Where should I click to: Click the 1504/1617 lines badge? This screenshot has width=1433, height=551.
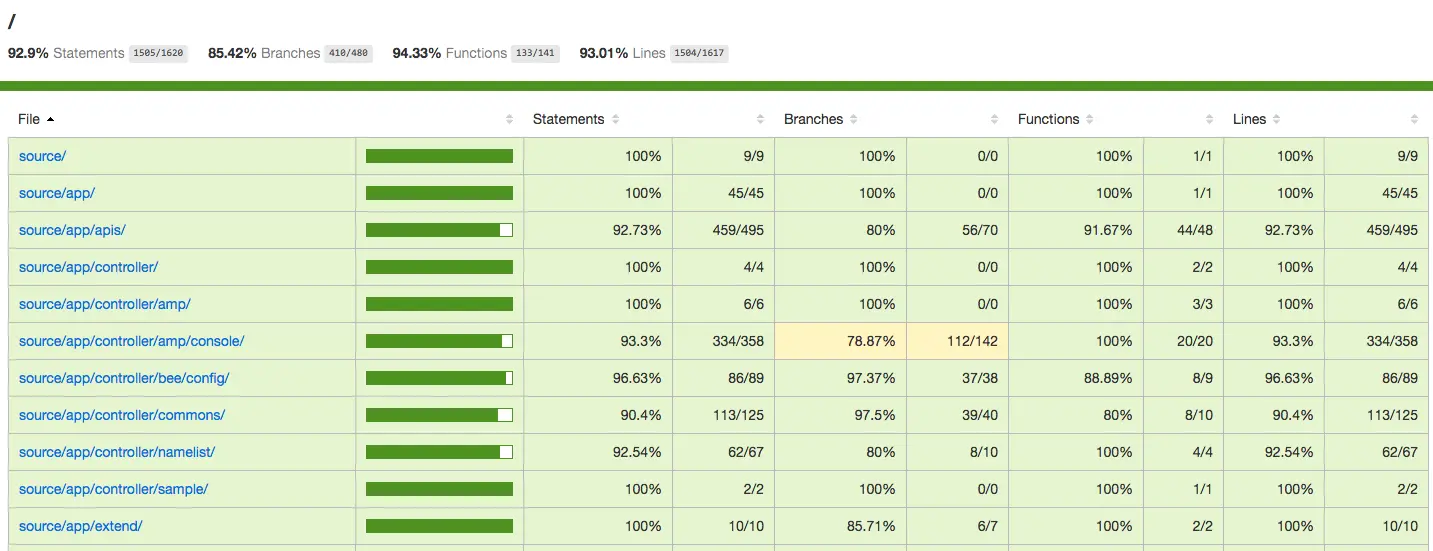click(699, 54)
